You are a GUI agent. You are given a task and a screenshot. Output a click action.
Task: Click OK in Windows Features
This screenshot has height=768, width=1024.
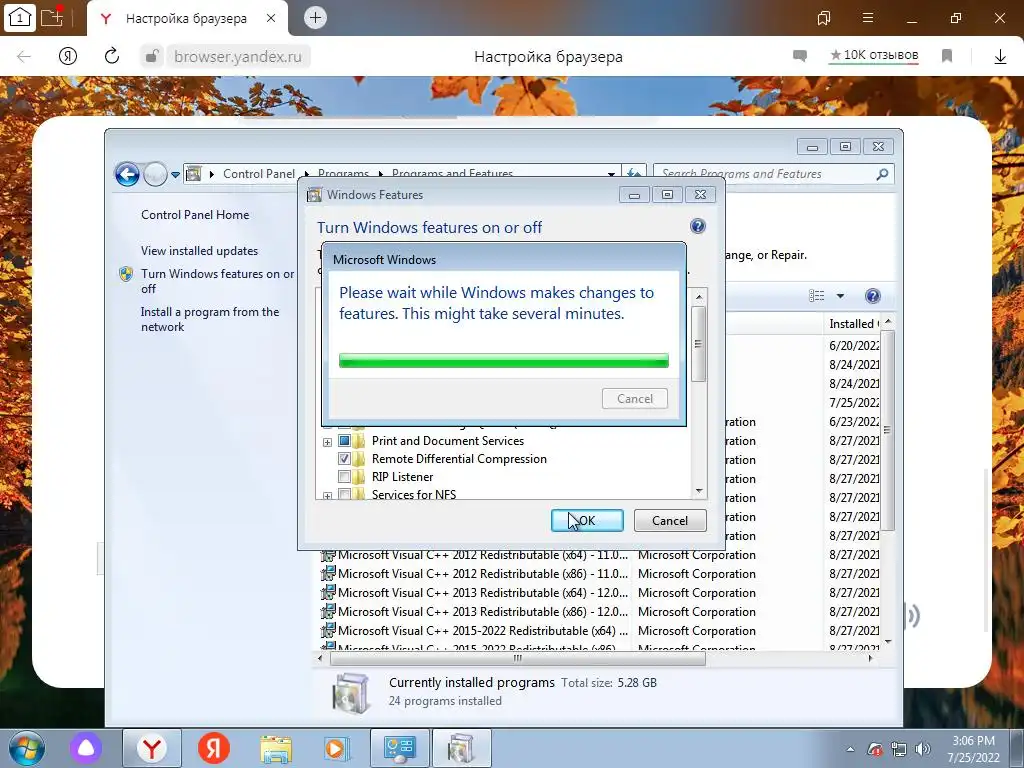pos(587,520)
